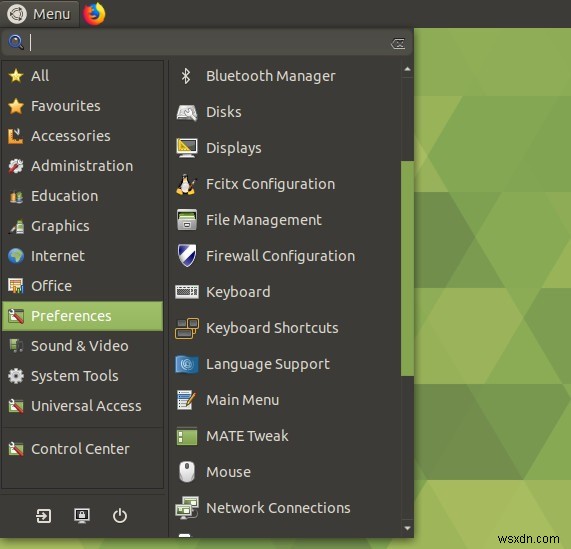Click the "File Management" label
Image resolution: width=571 pixels, height=549 pixels.
pyautogui.click(x=264, y=220)
